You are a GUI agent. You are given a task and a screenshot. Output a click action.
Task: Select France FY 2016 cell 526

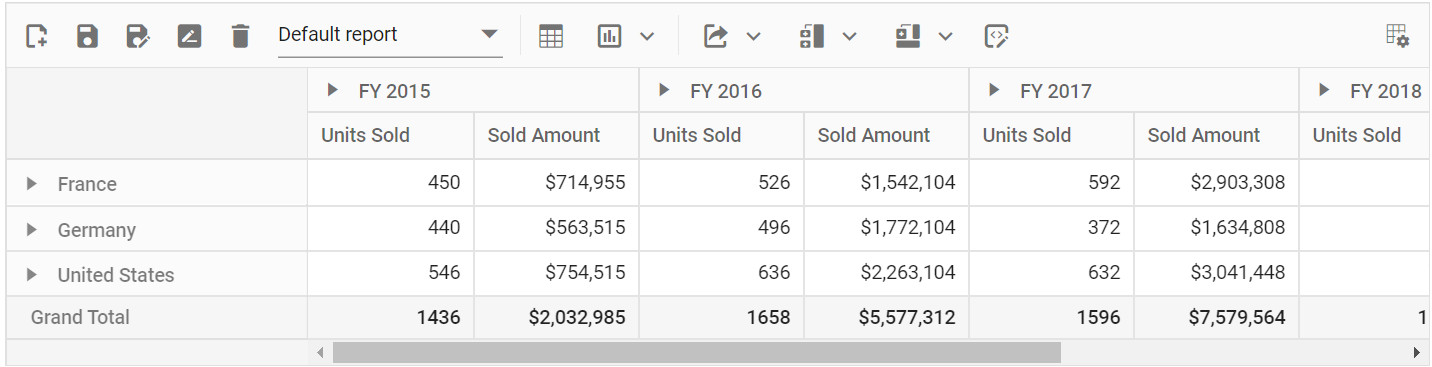point(721,183)
